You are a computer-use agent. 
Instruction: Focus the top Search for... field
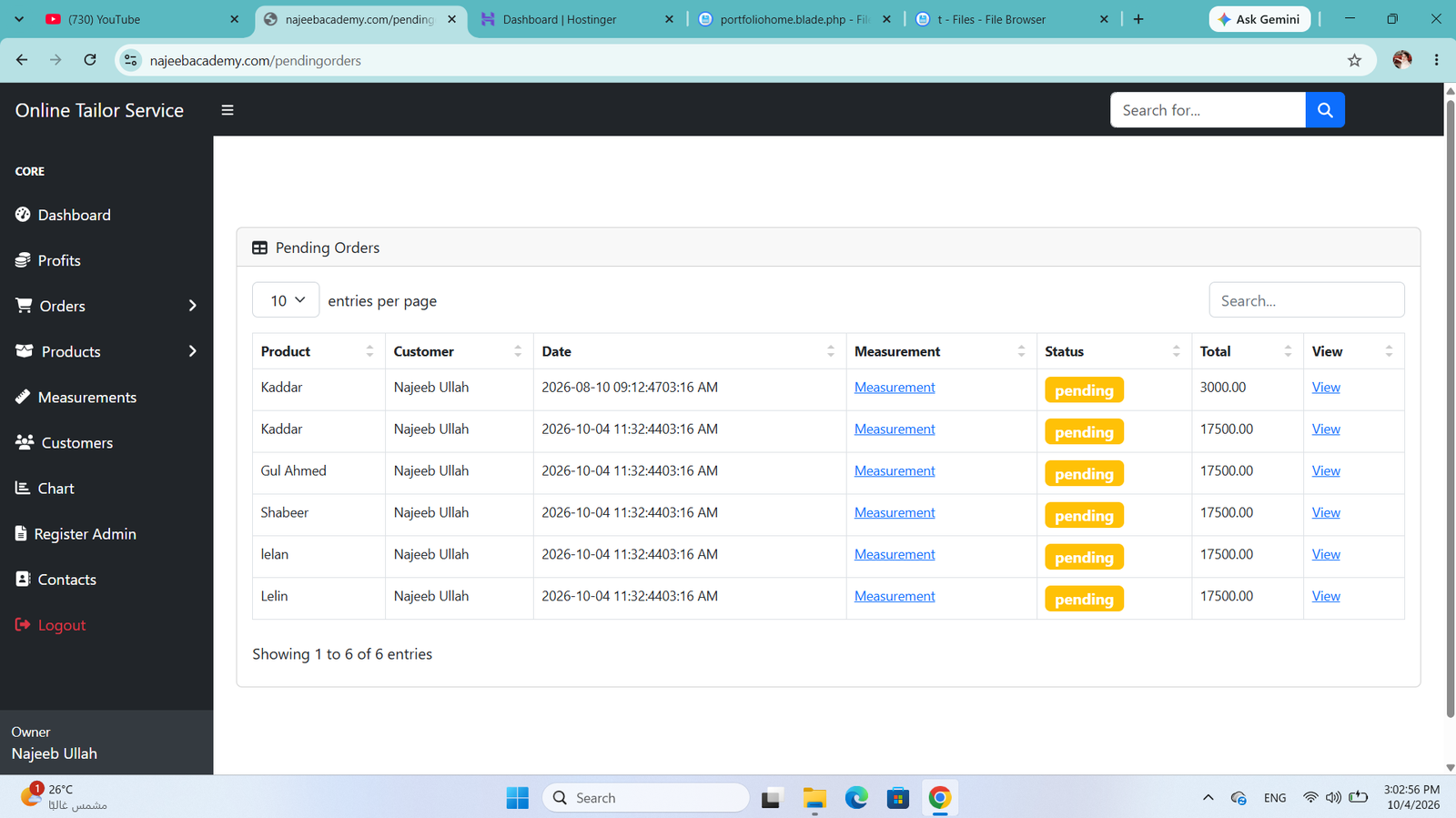(1208, 110)
